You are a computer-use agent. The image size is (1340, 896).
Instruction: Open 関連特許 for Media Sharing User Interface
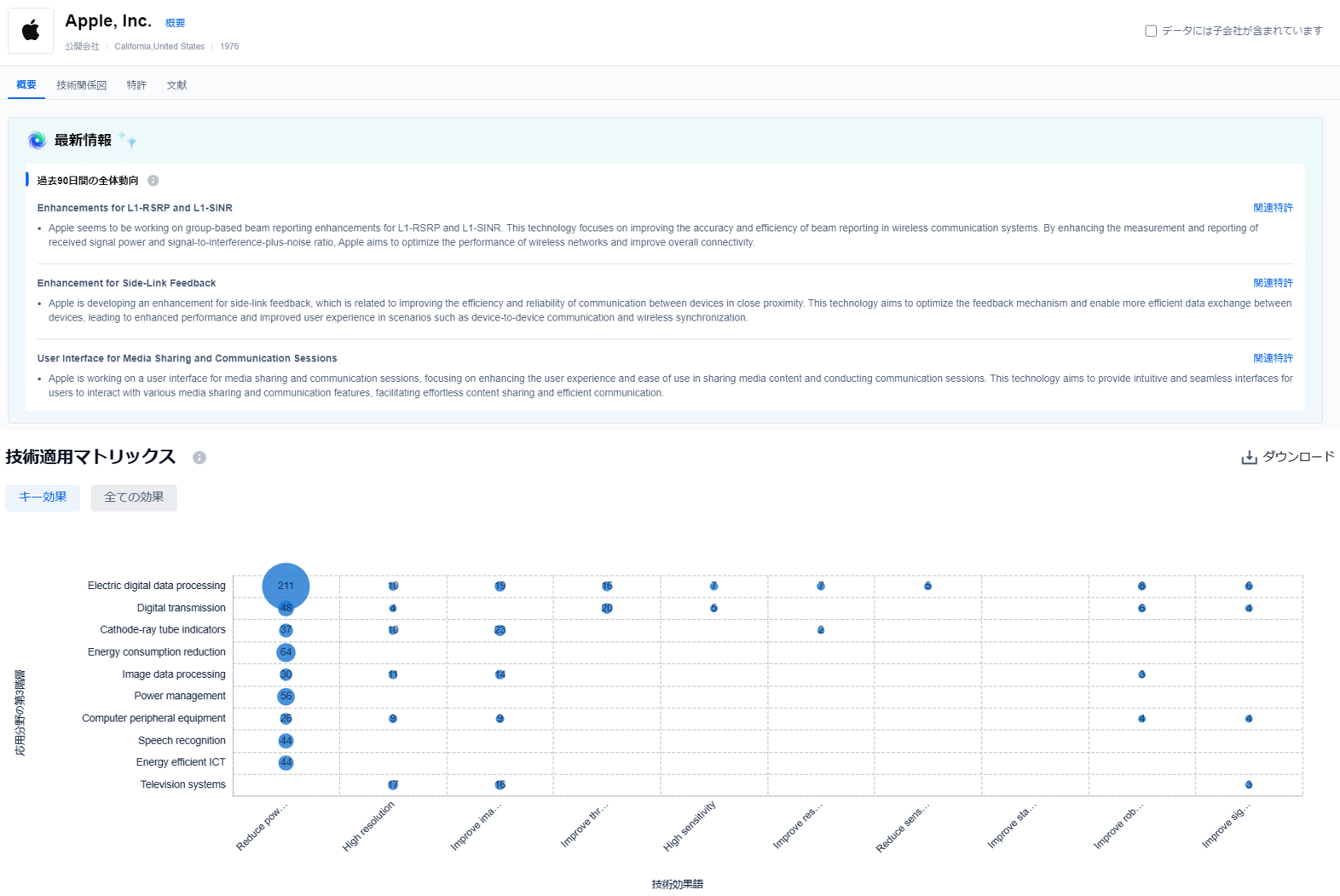(x=1273, y=358)
